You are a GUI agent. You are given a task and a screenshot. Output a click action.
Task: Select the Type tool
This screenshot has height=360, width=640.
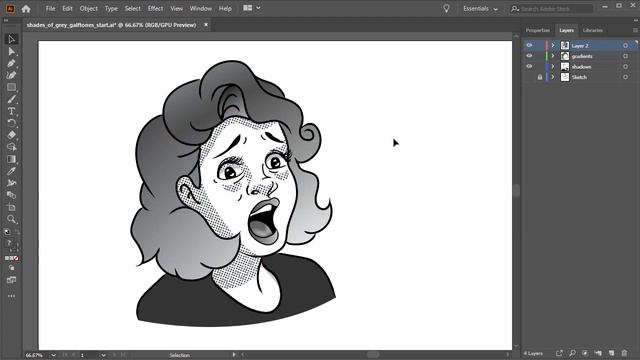click(x=11, y=111)
